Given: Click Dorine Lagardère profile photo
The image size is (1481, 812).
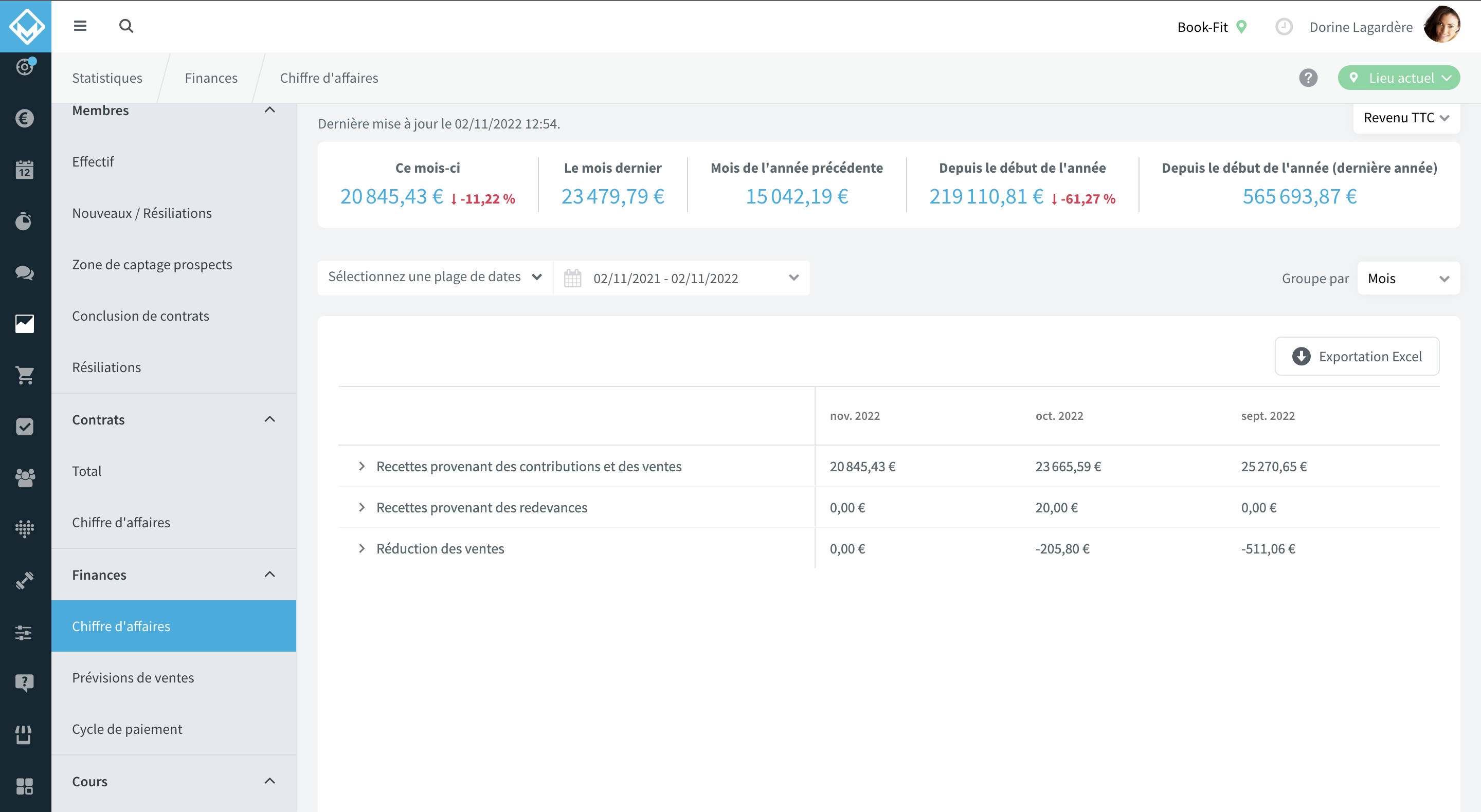Looking at the screenshot, I should pyautogui.click(x=1442, y=25).
